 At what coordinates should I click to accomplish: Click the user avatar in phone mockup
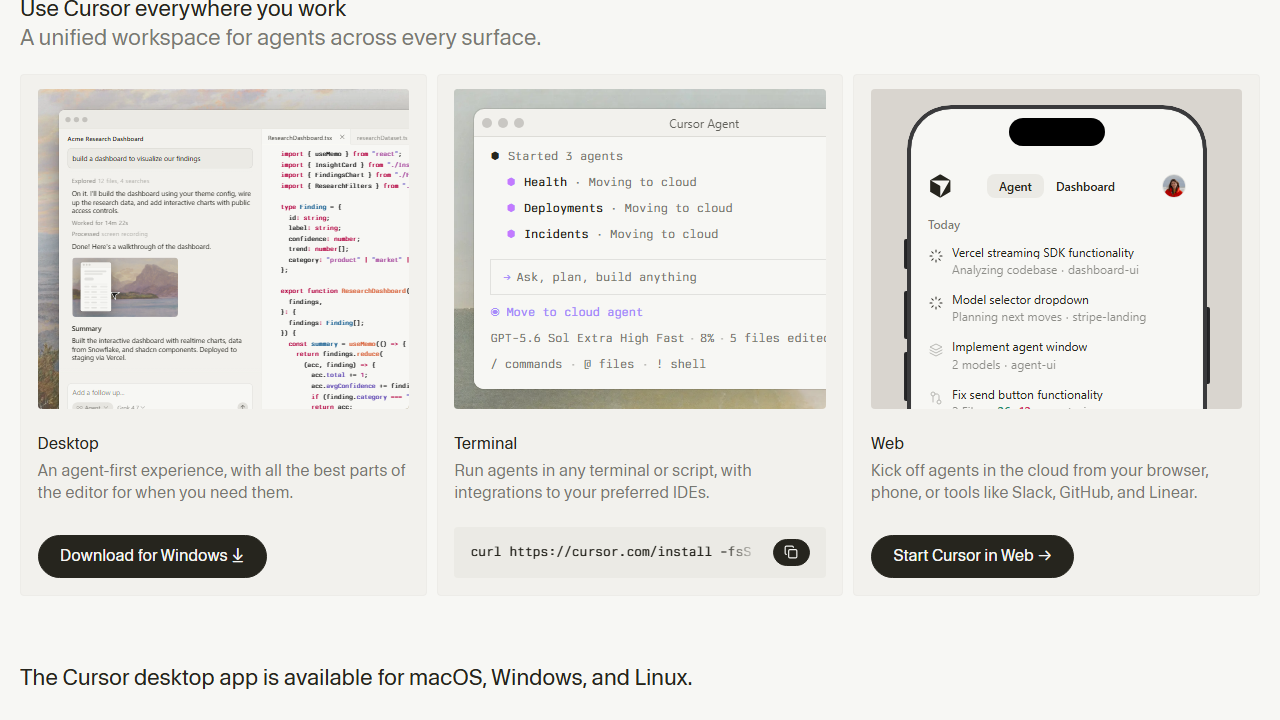coord(1174,186)
